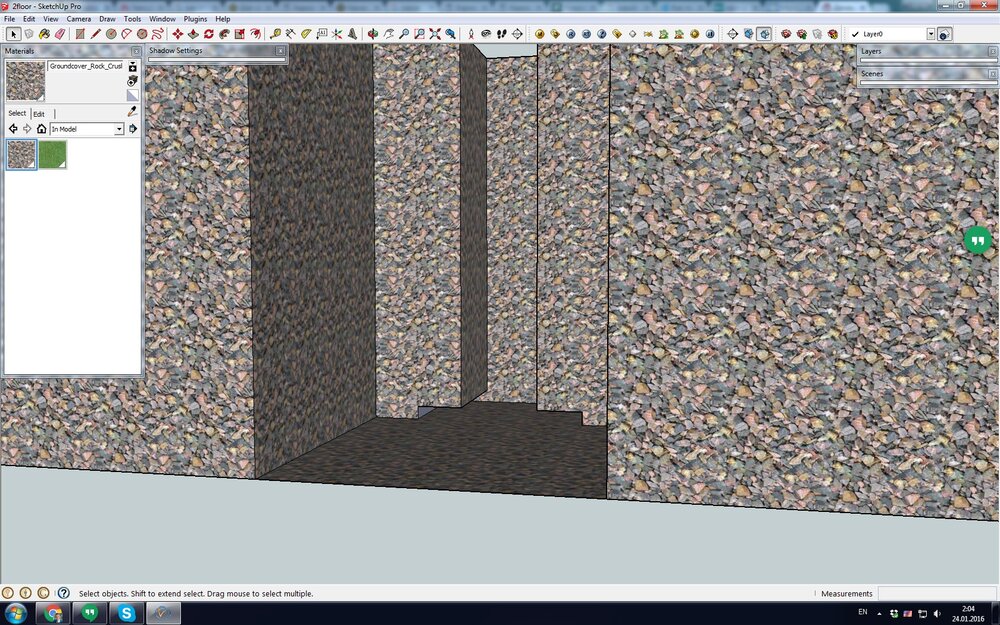Screen dimensions: 1000x625
Task: Open the Camera menu
Action: point(78,19)
